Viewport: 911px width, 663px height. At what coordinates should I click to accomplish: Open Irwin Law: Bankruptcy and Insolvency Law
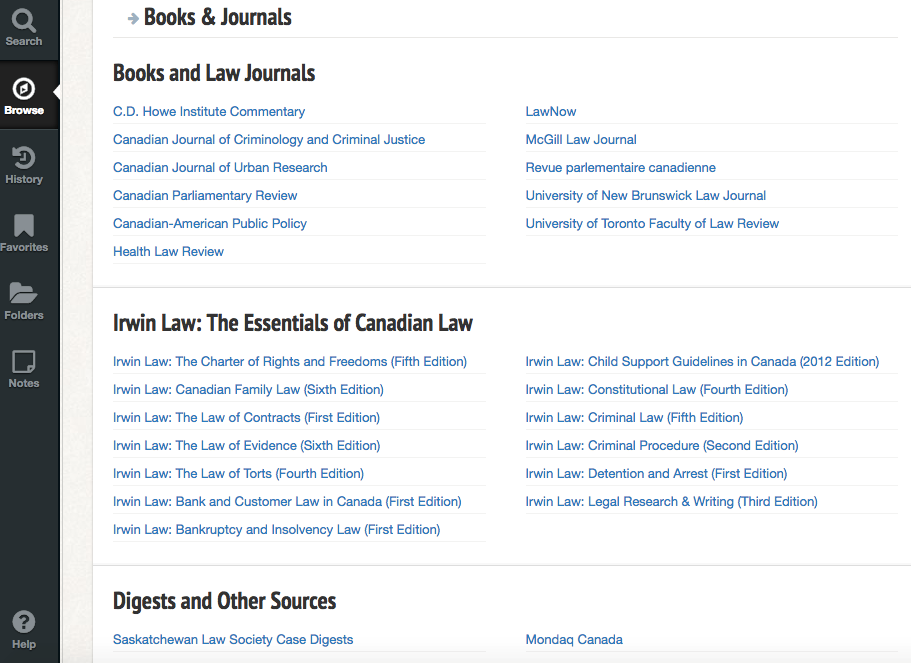277,529
